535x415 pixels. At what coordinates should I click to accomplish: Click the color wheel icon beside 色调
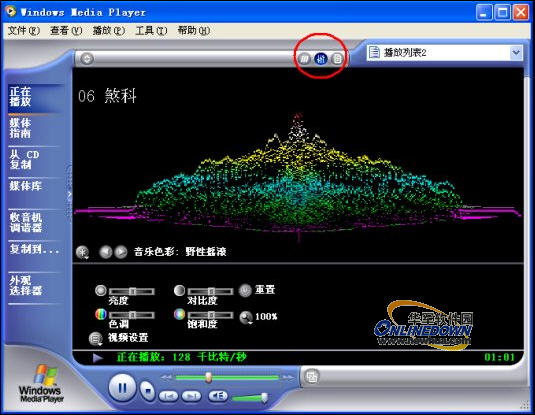pos(101,314)
